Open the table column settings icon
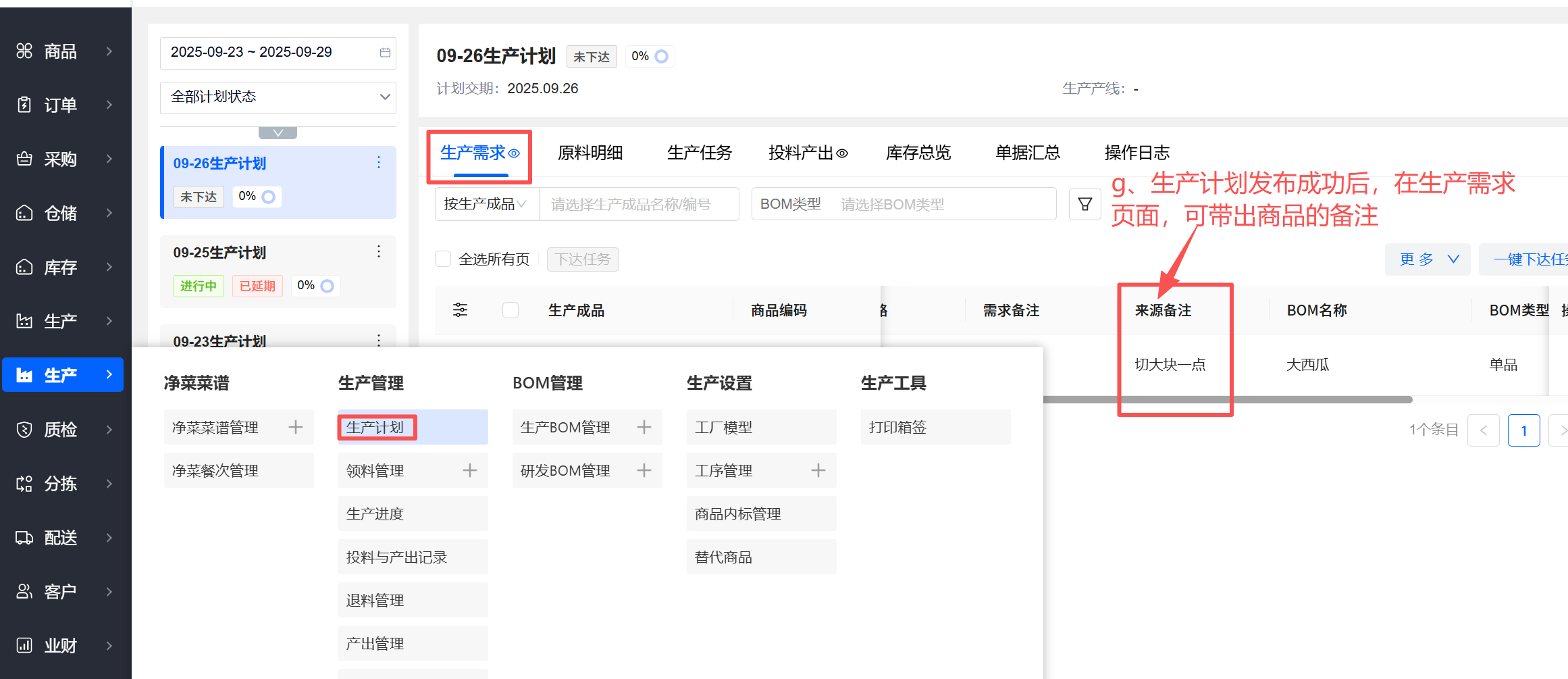 point(460,310)
